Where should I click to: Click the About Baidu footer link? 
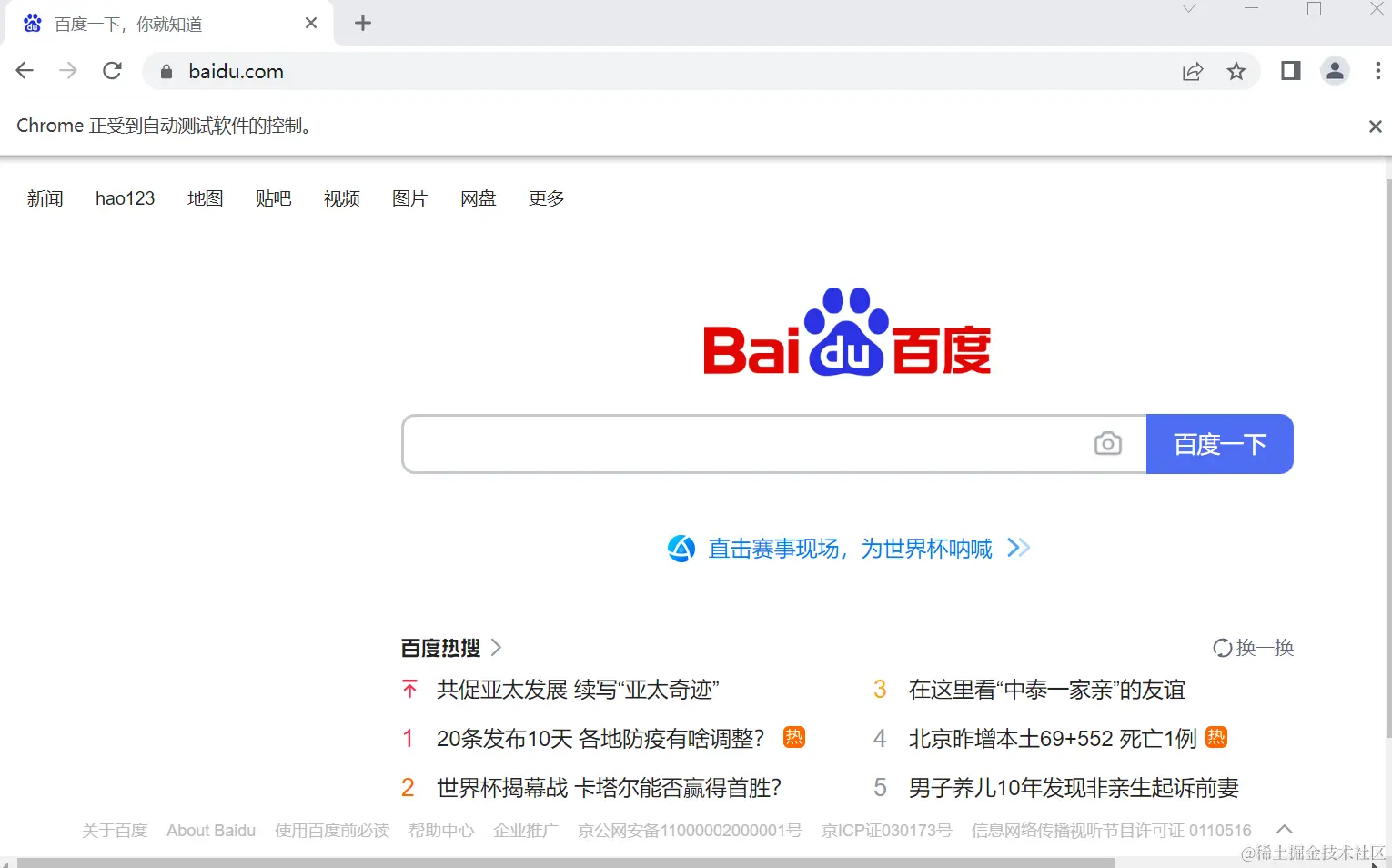coord(211,830)
